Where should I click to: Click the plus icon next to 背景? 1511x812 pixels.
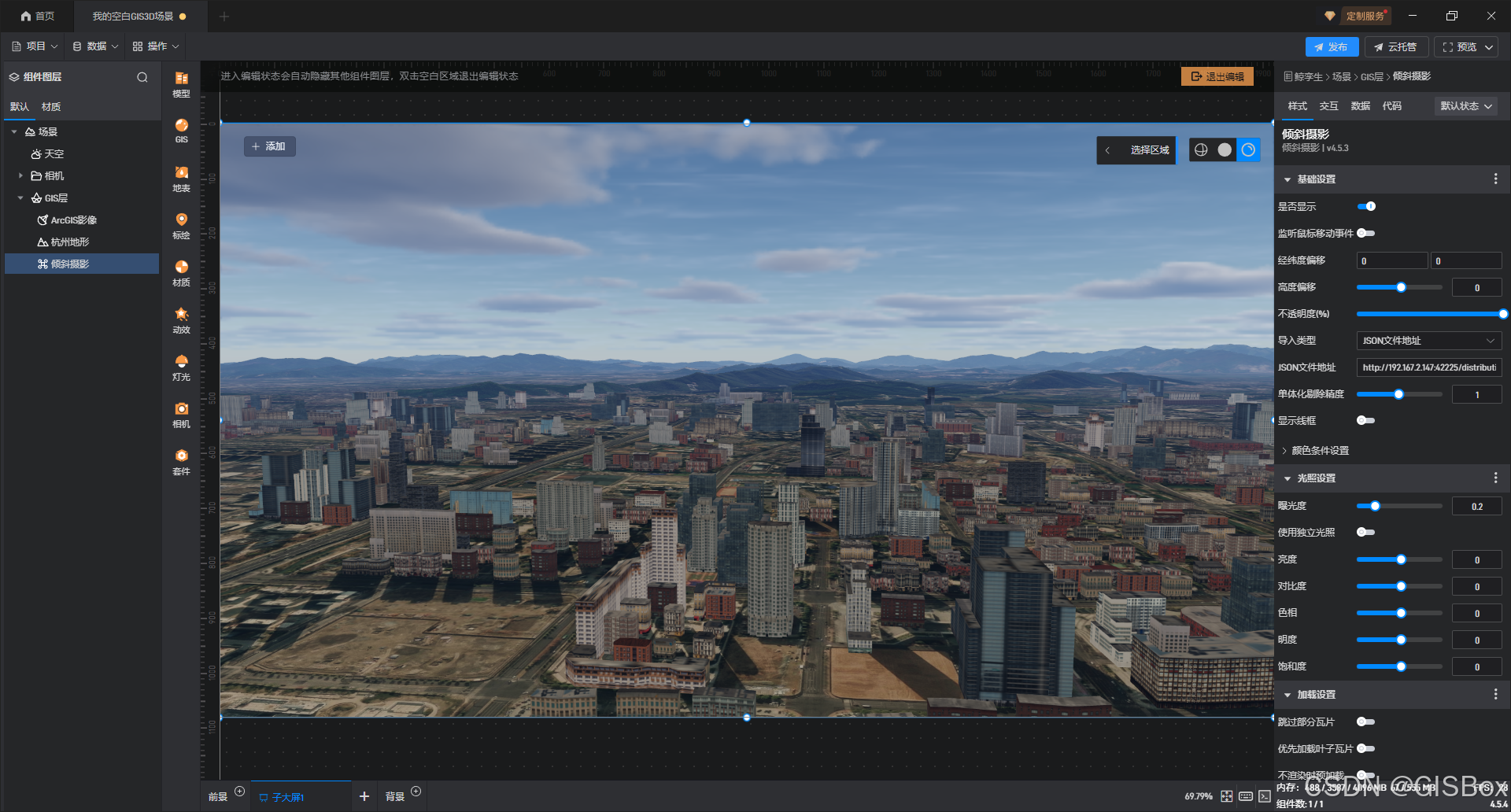416,792
